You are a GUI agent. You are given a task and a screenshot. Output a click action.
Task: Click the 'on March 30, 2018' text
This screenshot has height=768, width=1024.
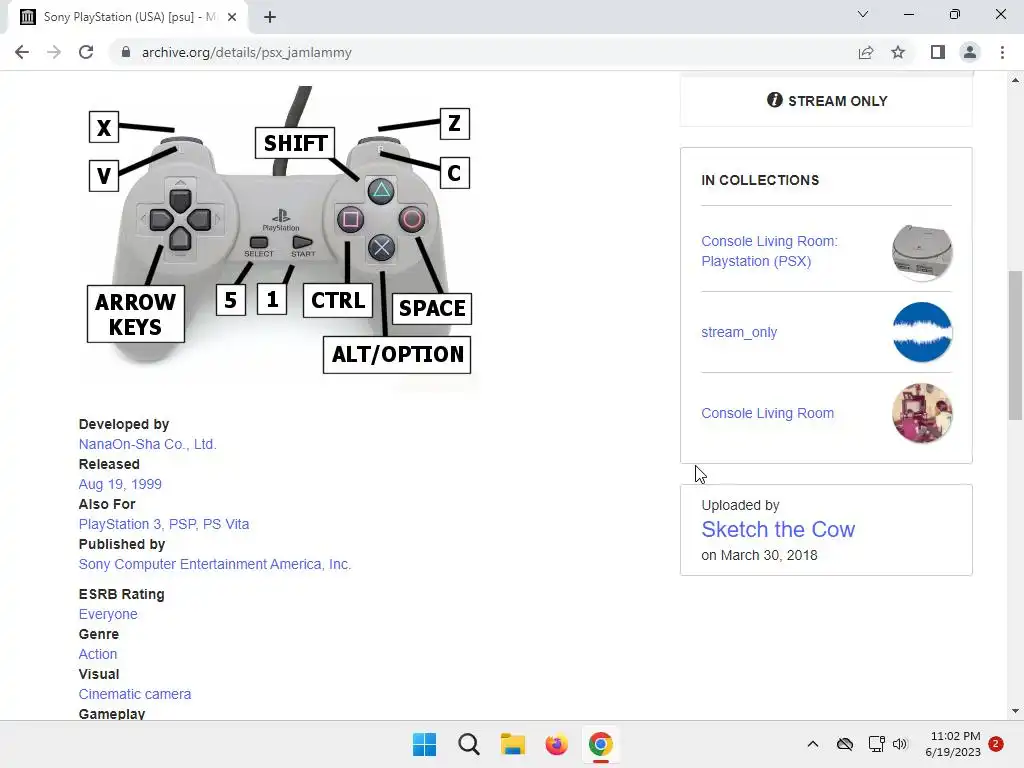click(x=760, y=555)
